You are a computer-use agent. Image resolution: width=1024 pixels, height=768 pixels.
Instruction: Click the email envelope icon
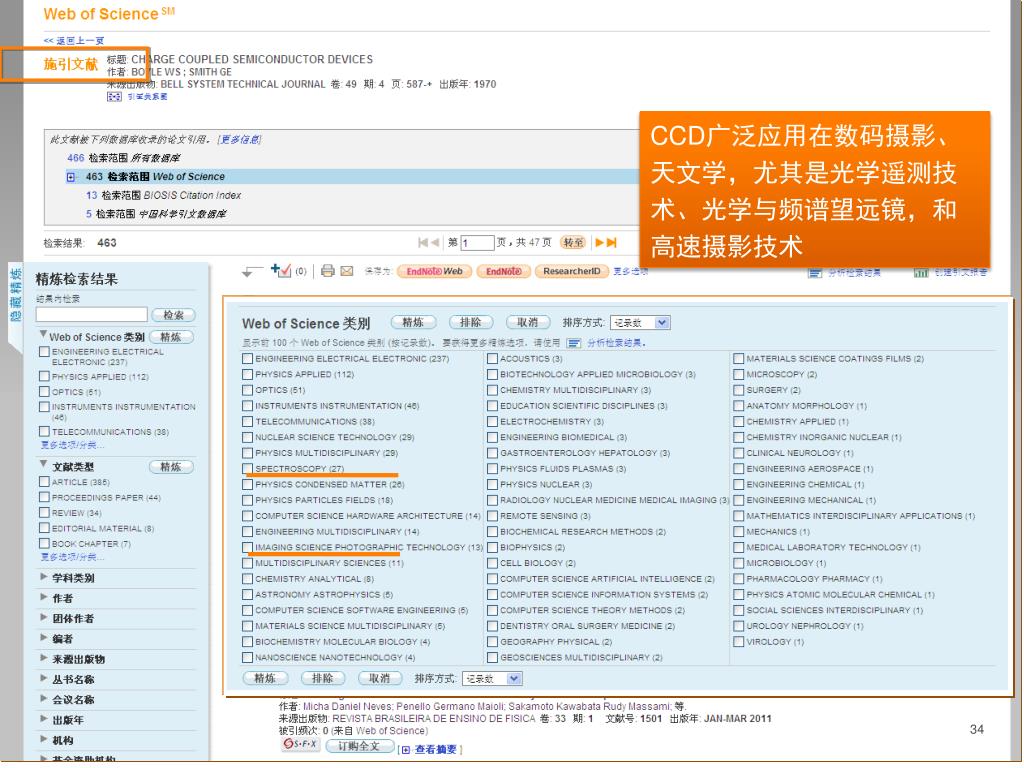coord(347,271)
